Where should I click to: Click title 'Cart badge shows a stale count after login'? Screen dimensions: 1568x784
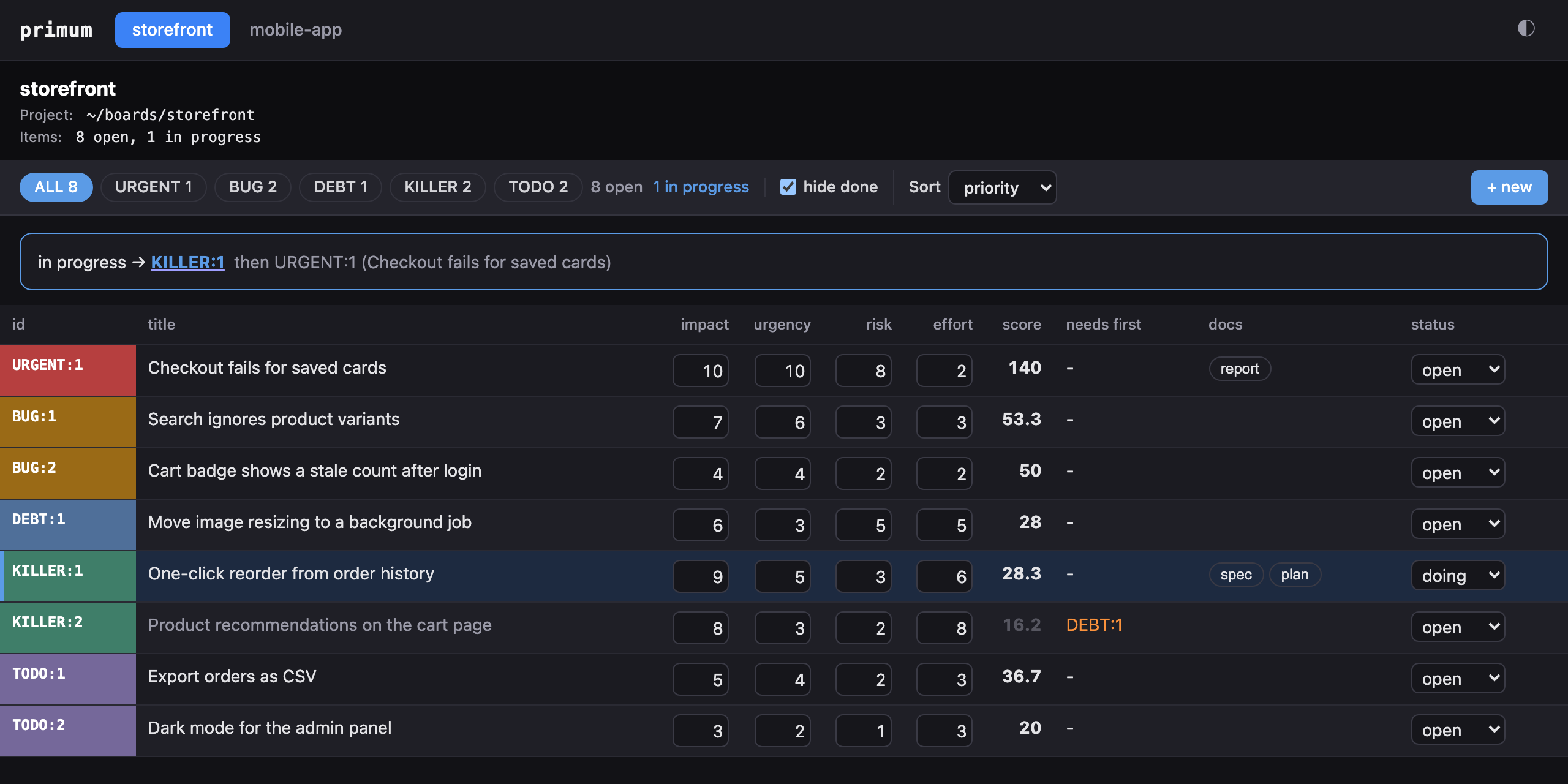315,470
